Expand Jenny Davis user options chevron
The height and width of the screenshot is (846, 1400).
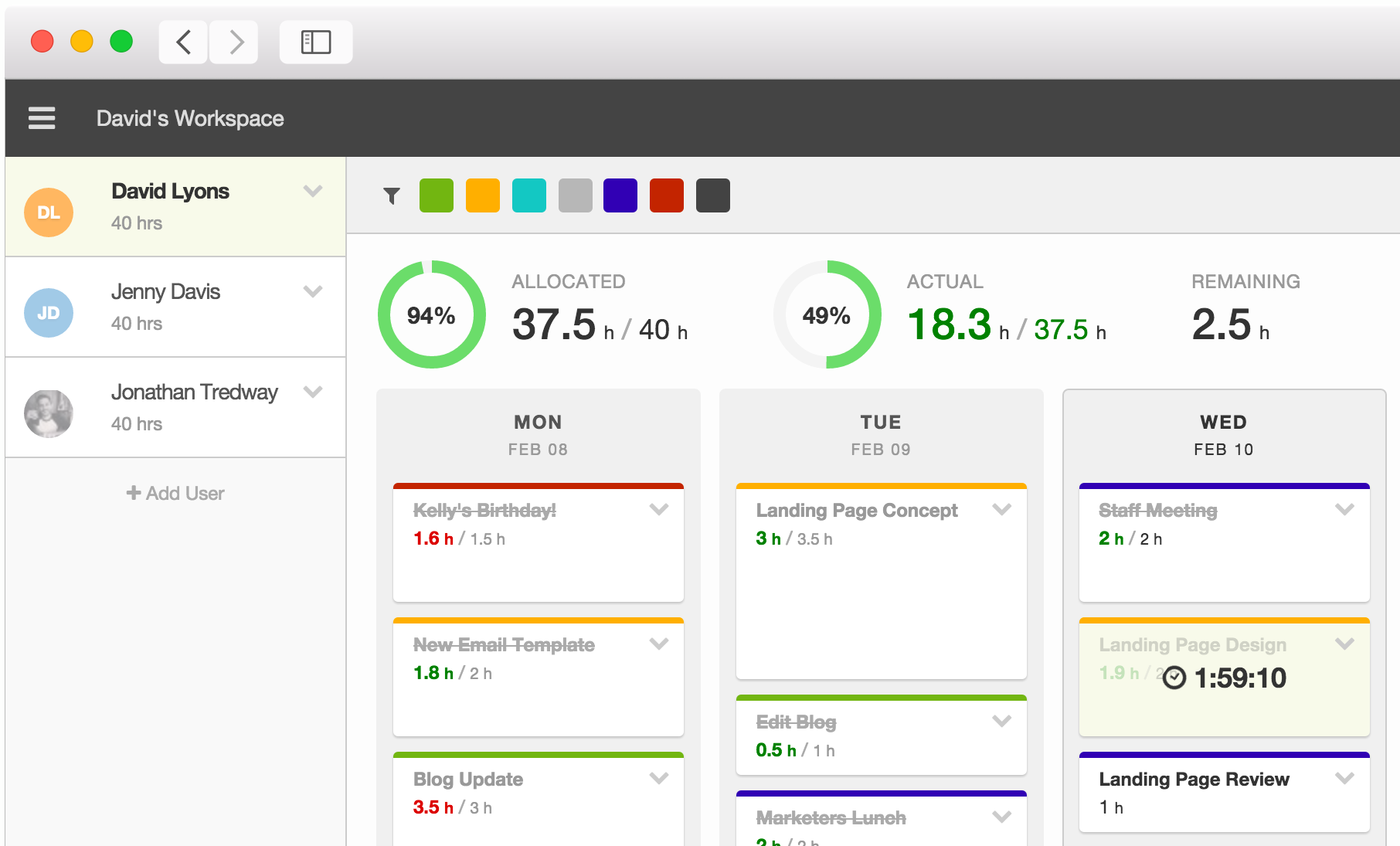click(313, 291)
